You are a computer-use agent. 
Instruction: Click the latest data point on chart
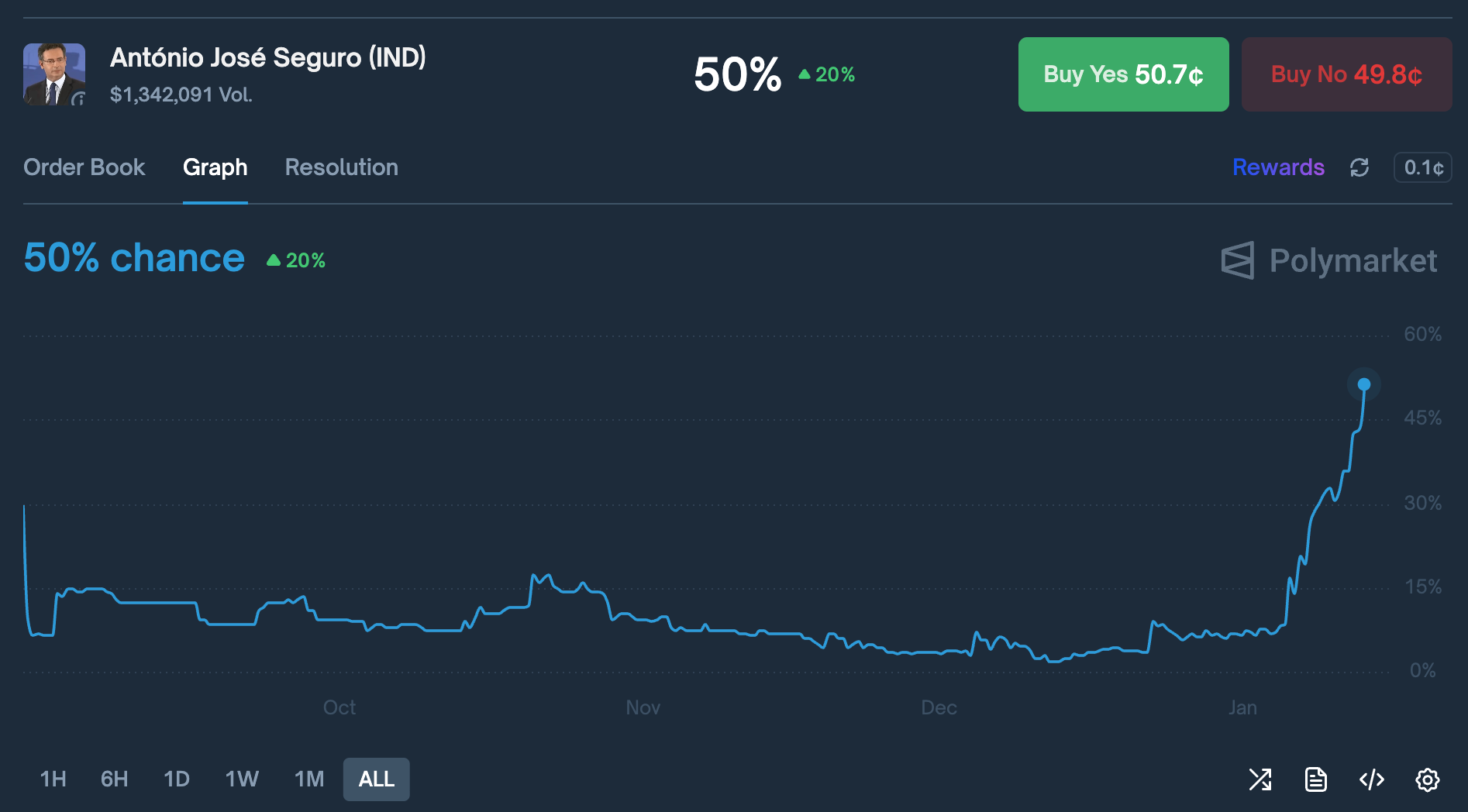(1364, 384)
